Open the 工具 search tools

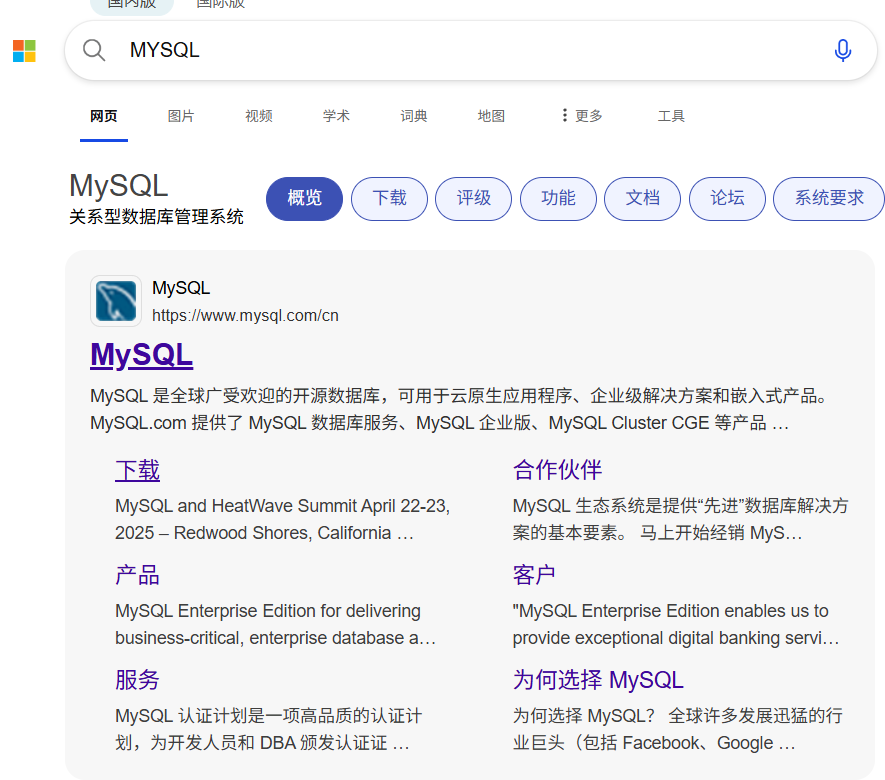[671, 116]
